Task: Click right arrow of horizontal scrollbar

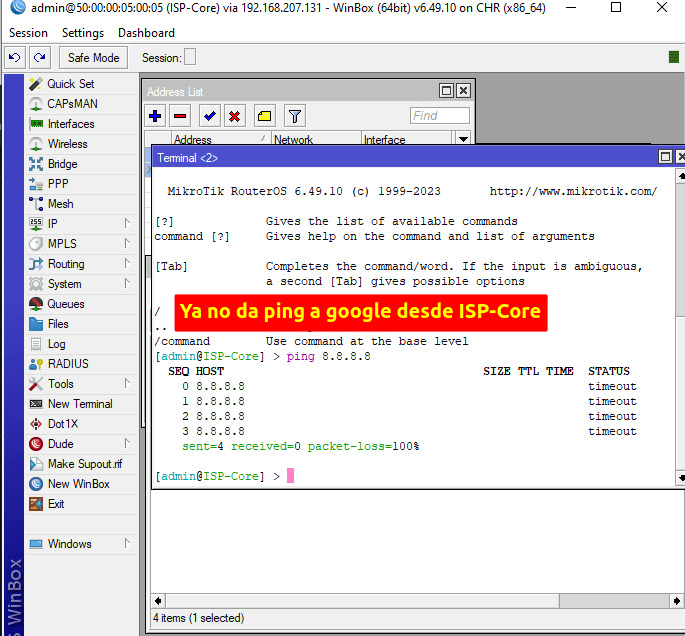Action: click(677, 601)
